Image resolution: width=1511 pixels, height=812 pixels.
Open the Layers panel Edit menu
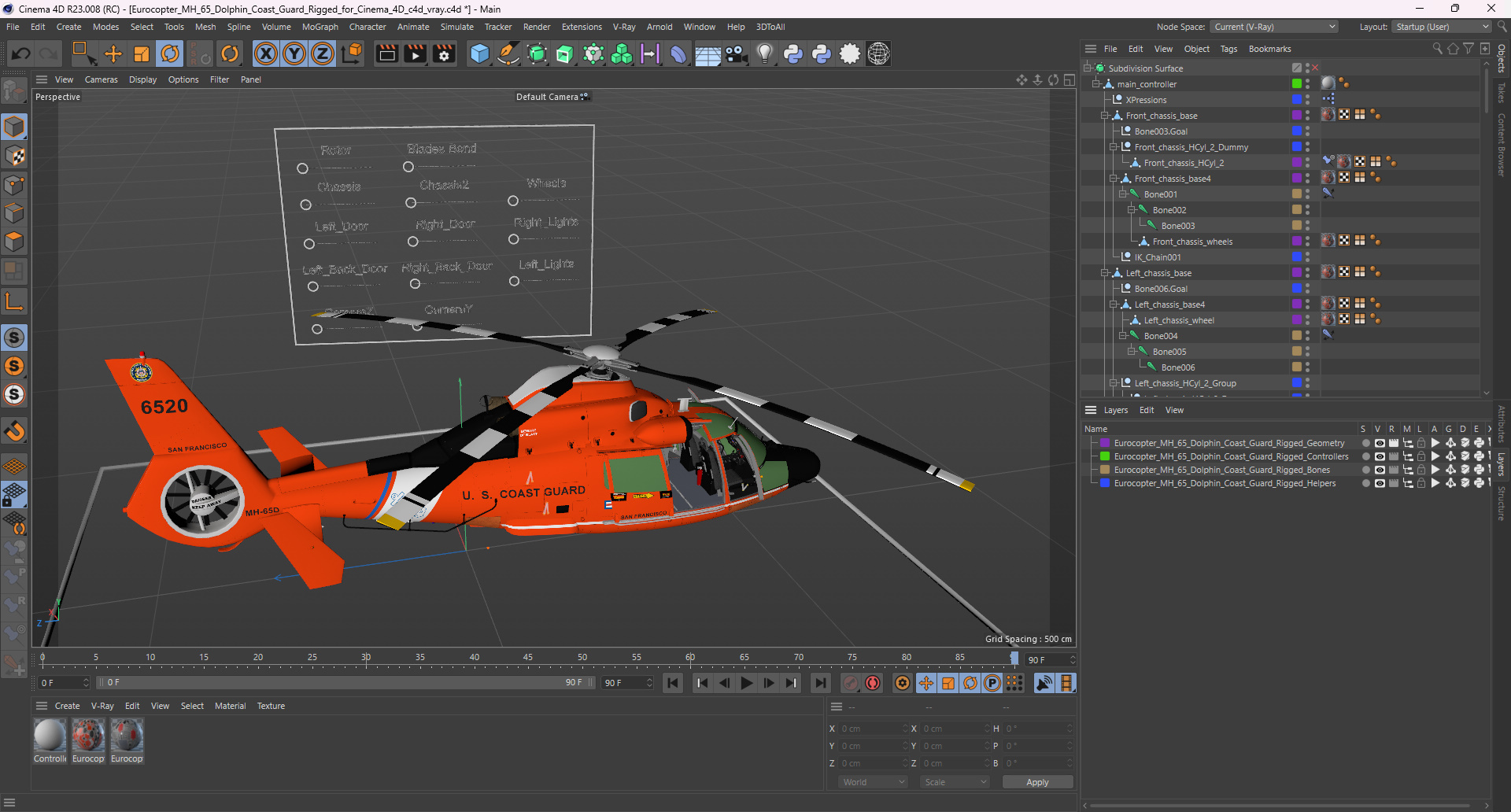point(1146,410)
